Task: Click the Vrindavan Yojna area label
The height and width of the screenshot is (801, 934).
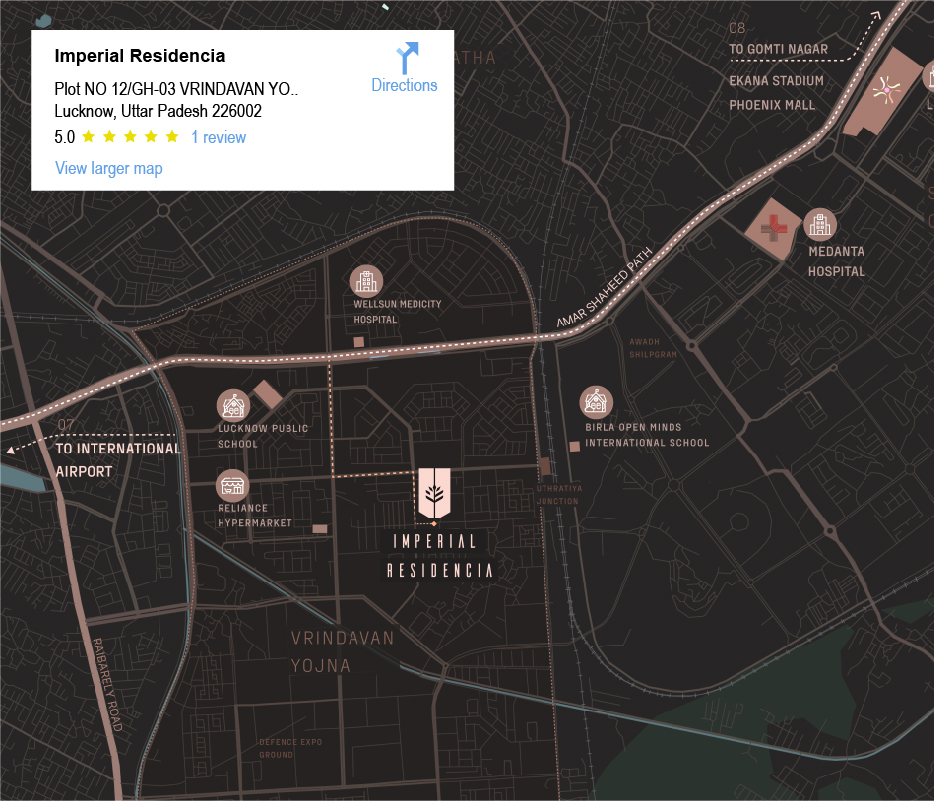Action: (342, 651)
